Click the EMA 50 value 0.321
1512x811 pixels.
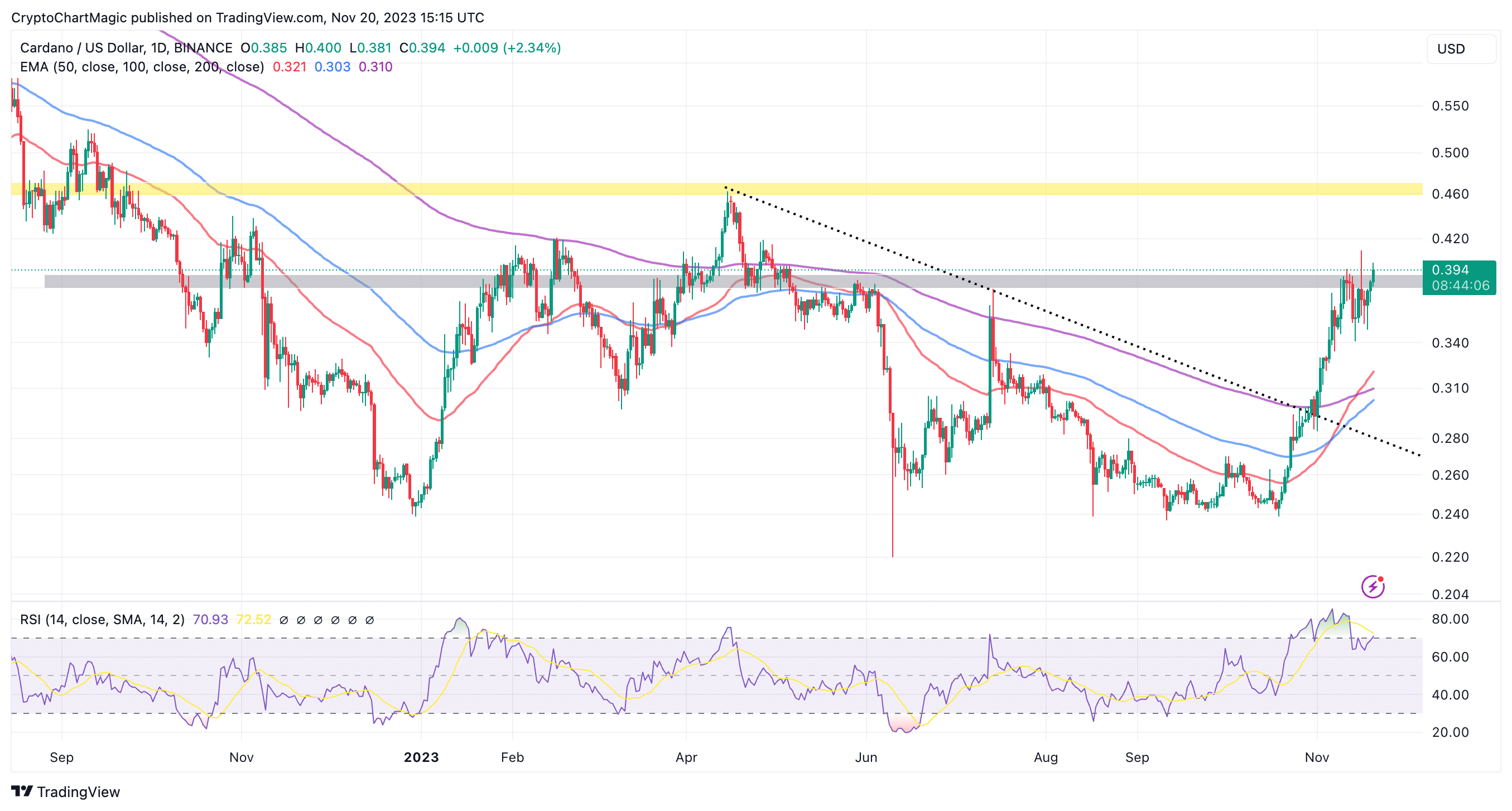pyautogui.click(x=290, y=67)
